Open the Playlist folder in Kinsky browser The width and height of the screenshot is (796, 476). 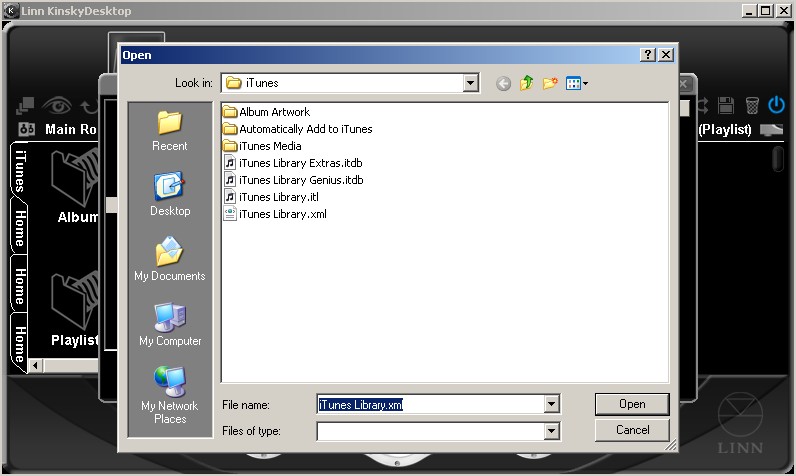pos(75,309)
